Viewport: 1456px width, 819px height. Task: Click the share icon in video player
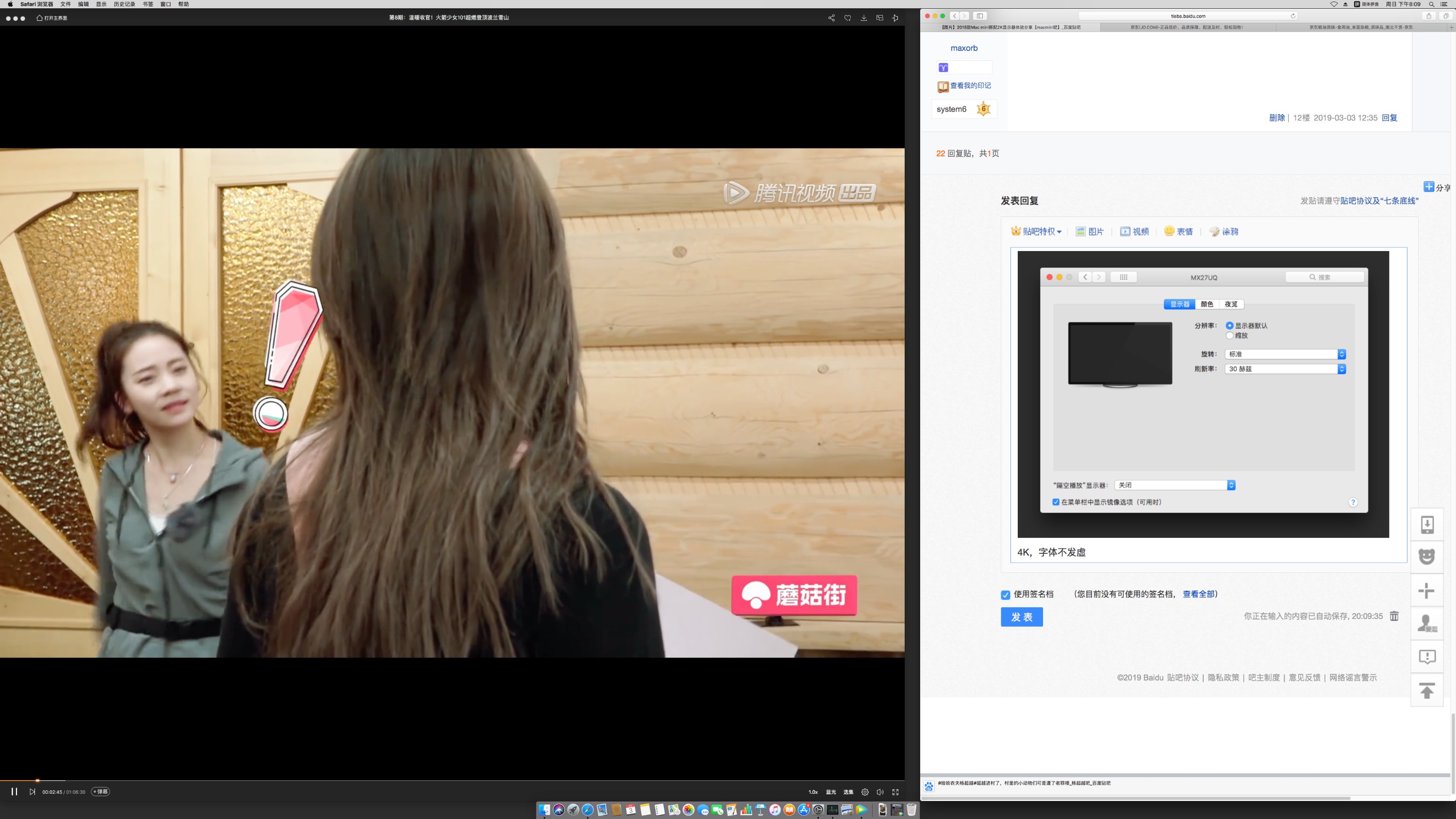pos(831,18)
